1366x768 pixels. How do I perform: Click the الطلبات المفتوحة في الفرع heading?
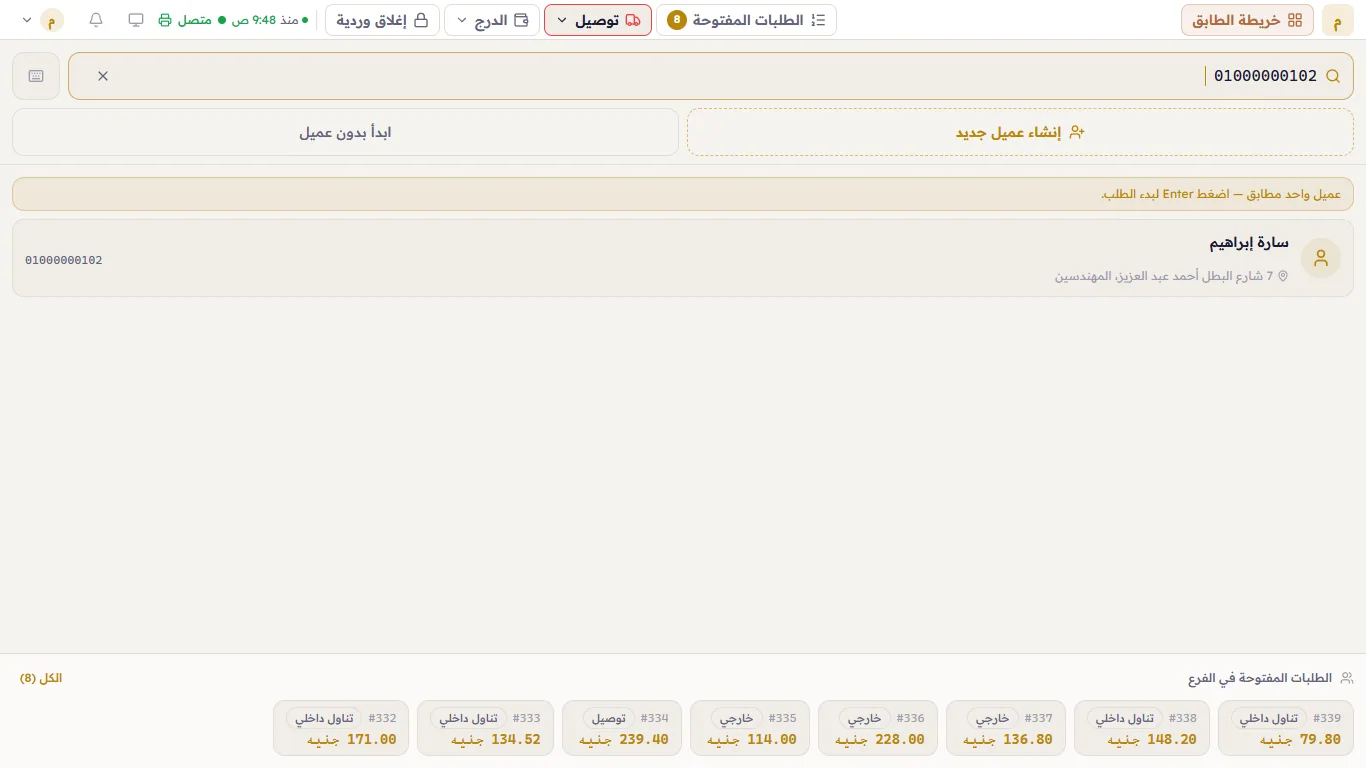tap(1260, 678)
